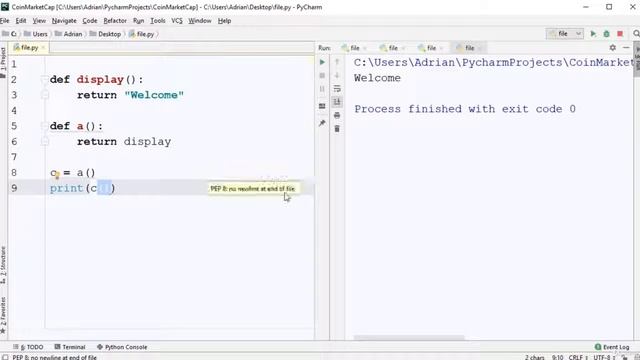Click the 'C:' breadcrumb in navigation bar

coord(10,34)
